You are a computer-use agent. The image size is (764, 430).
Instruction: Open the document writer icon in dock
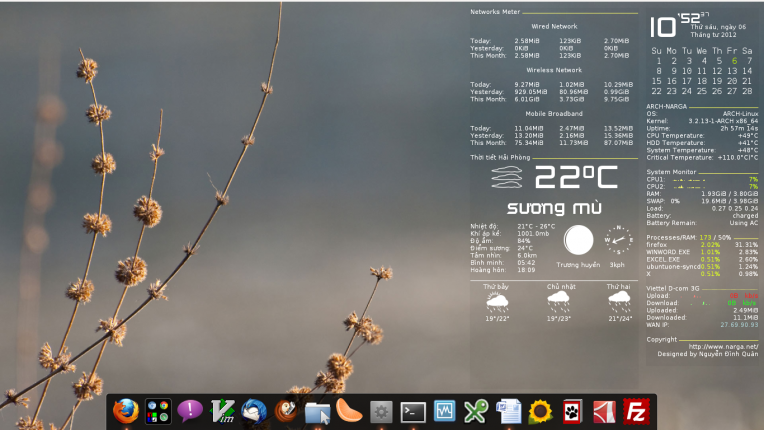click(508, 411)
